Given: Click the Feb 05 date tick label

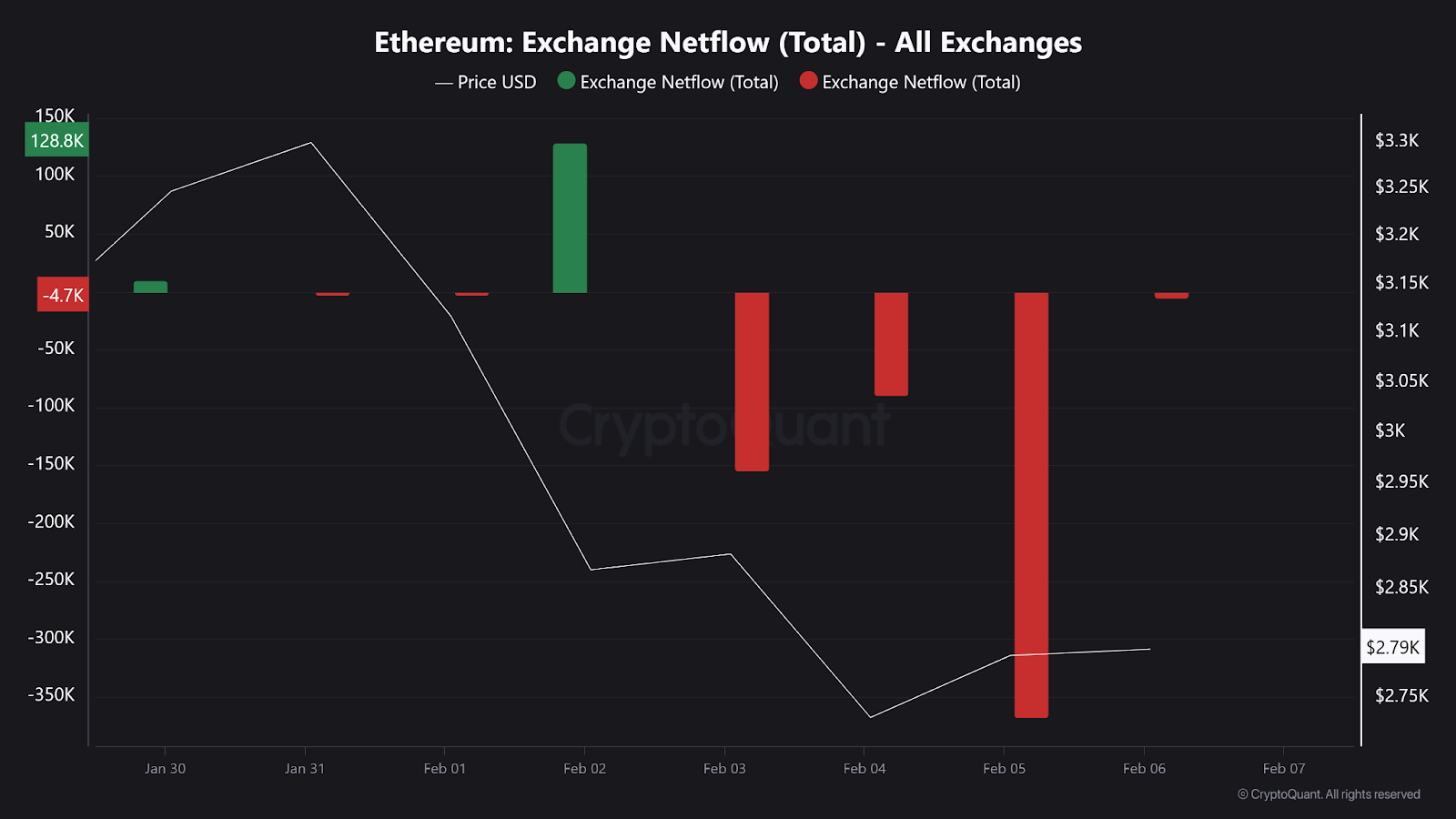Looking at the screenshot, I should (1004, 768).
